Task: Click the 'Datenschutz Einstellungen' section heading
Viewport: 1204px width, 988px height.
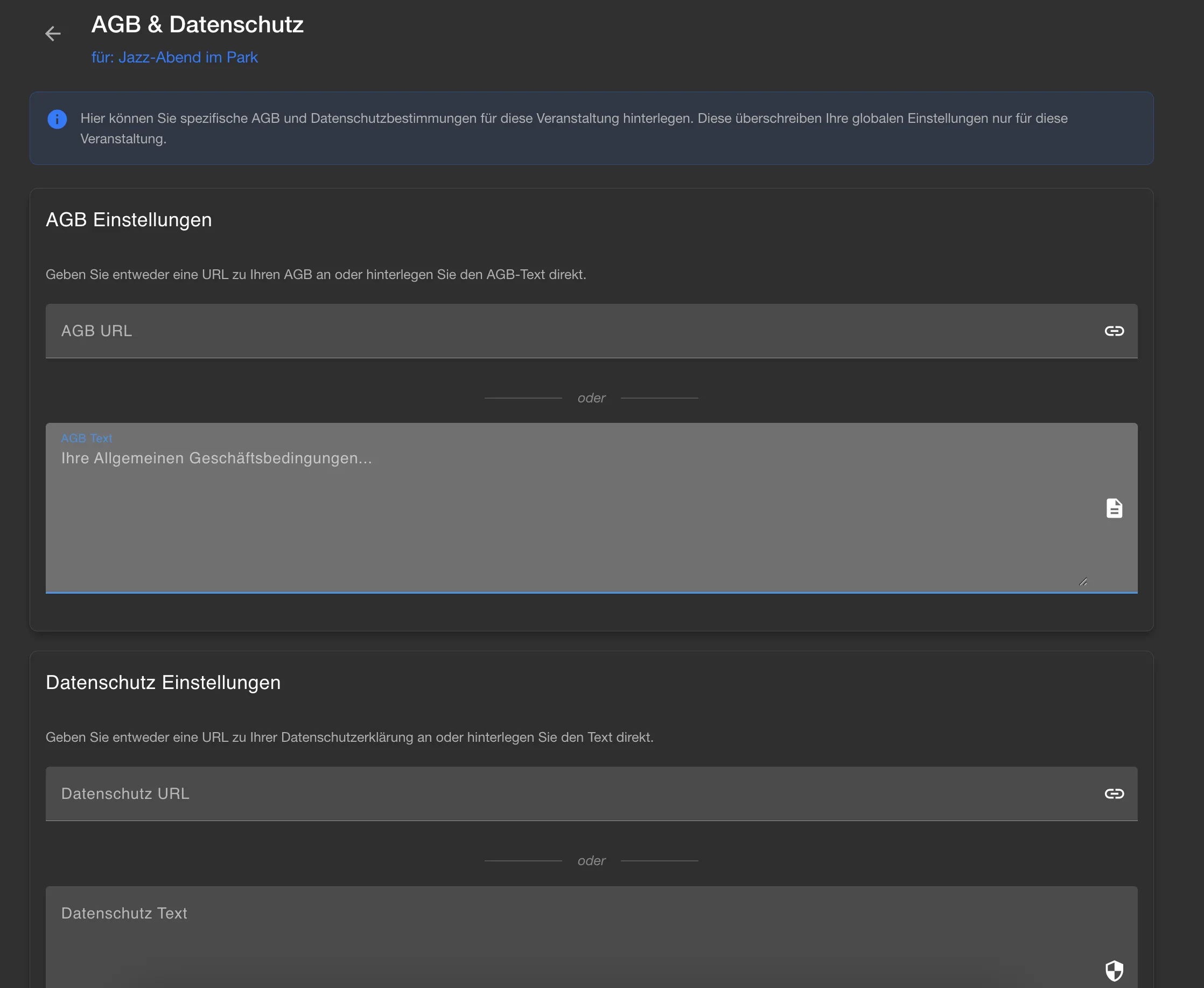Action: [x=163, y=683]
